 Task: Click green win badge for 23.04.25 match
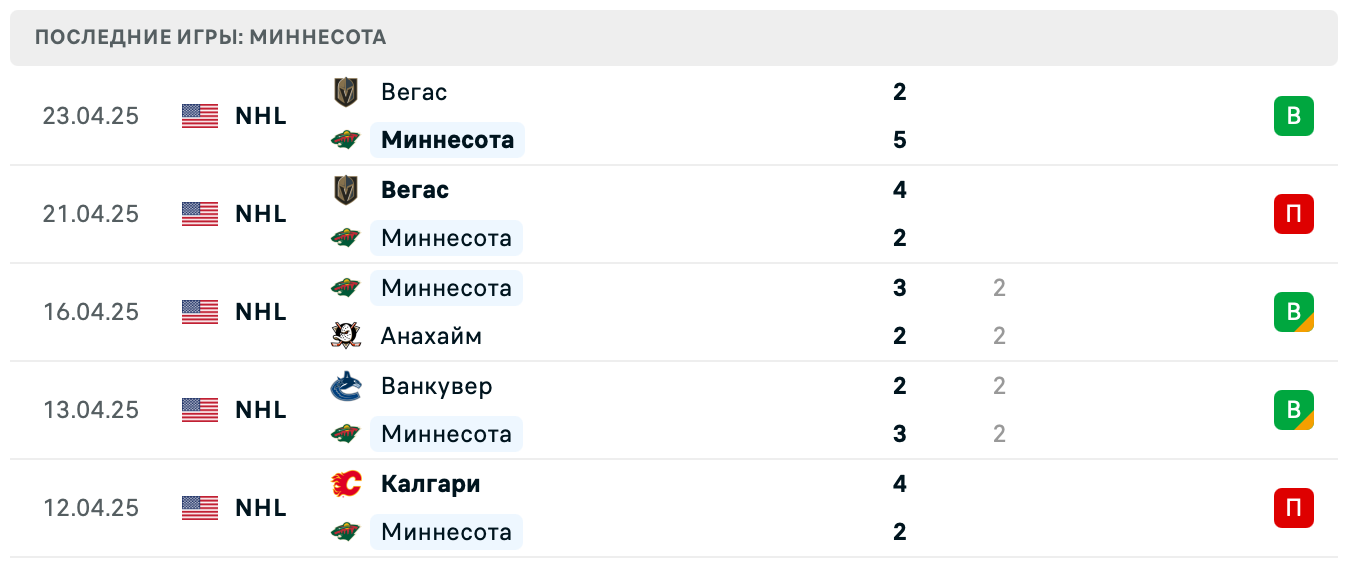[x=1293, y=116]
